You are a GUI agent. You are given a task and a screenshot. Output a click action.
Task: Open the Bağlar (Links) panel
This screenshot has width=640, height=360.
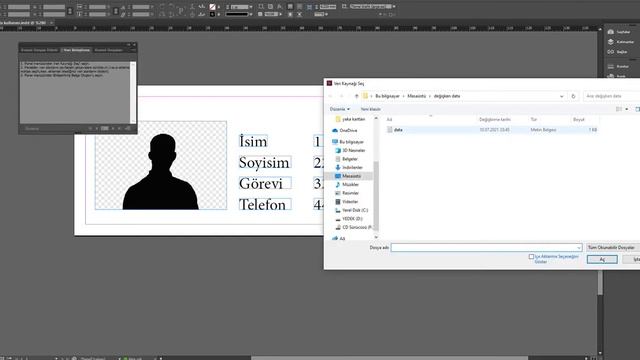tap(617, 52)
